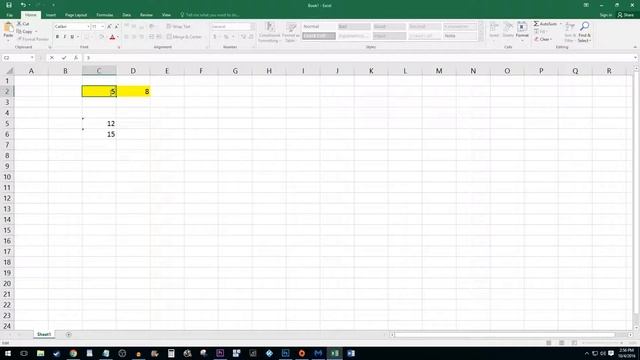Click the horizontal scrollbar
Screen dimensions: 640x360
[x=505, y=335]
